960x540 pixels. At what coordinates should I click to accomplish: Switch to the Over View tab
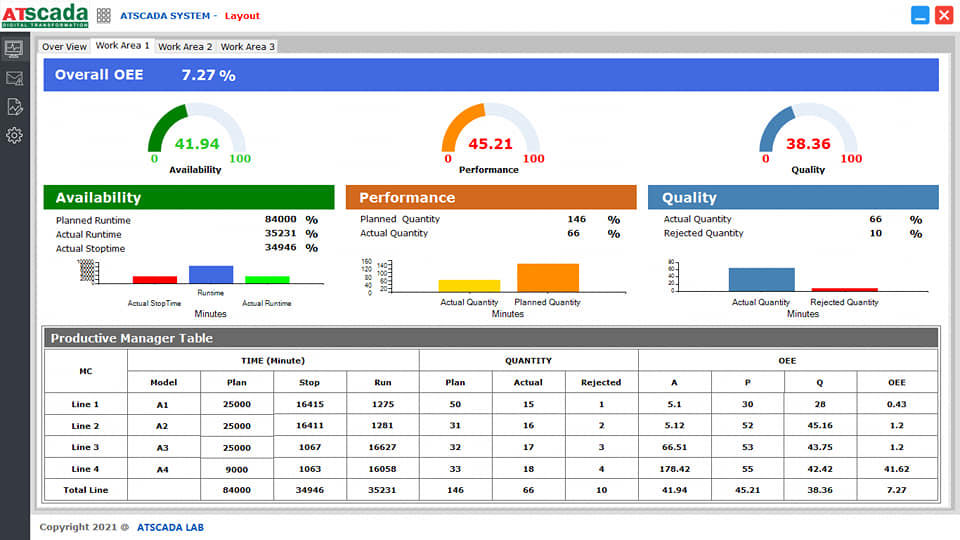[64, 47]
